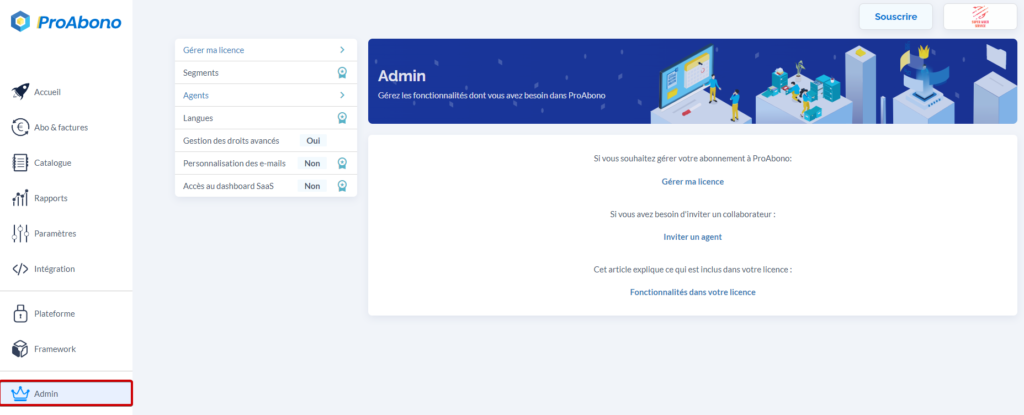Select Admin in the sidebar

point(66,393)
